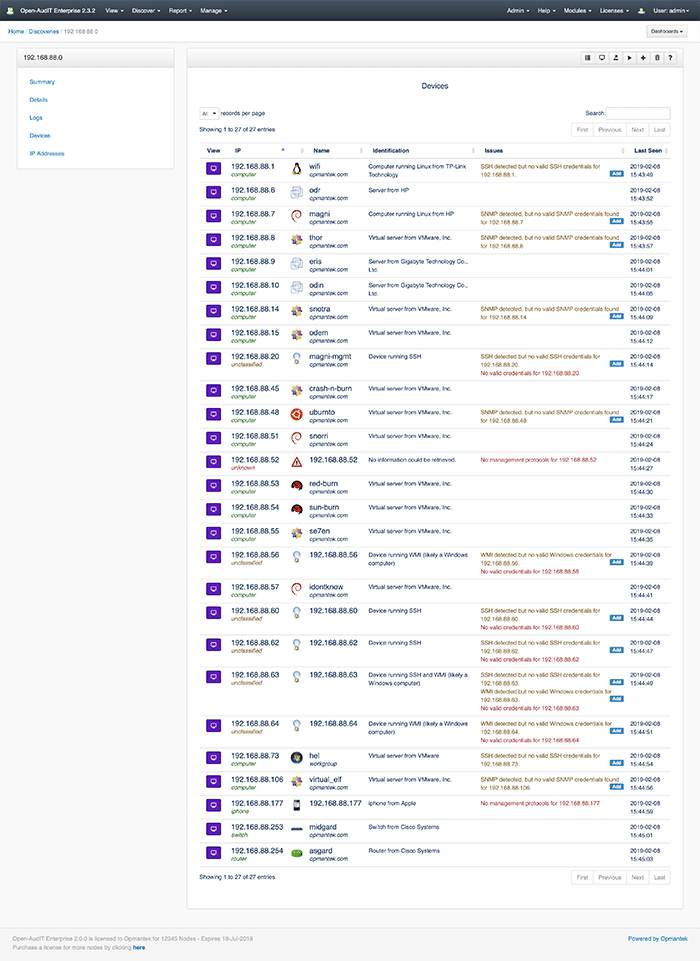Click the switch icon for midgard
Image resolution: width=700 pixels, height=961 pixels.
pos(297,829)
